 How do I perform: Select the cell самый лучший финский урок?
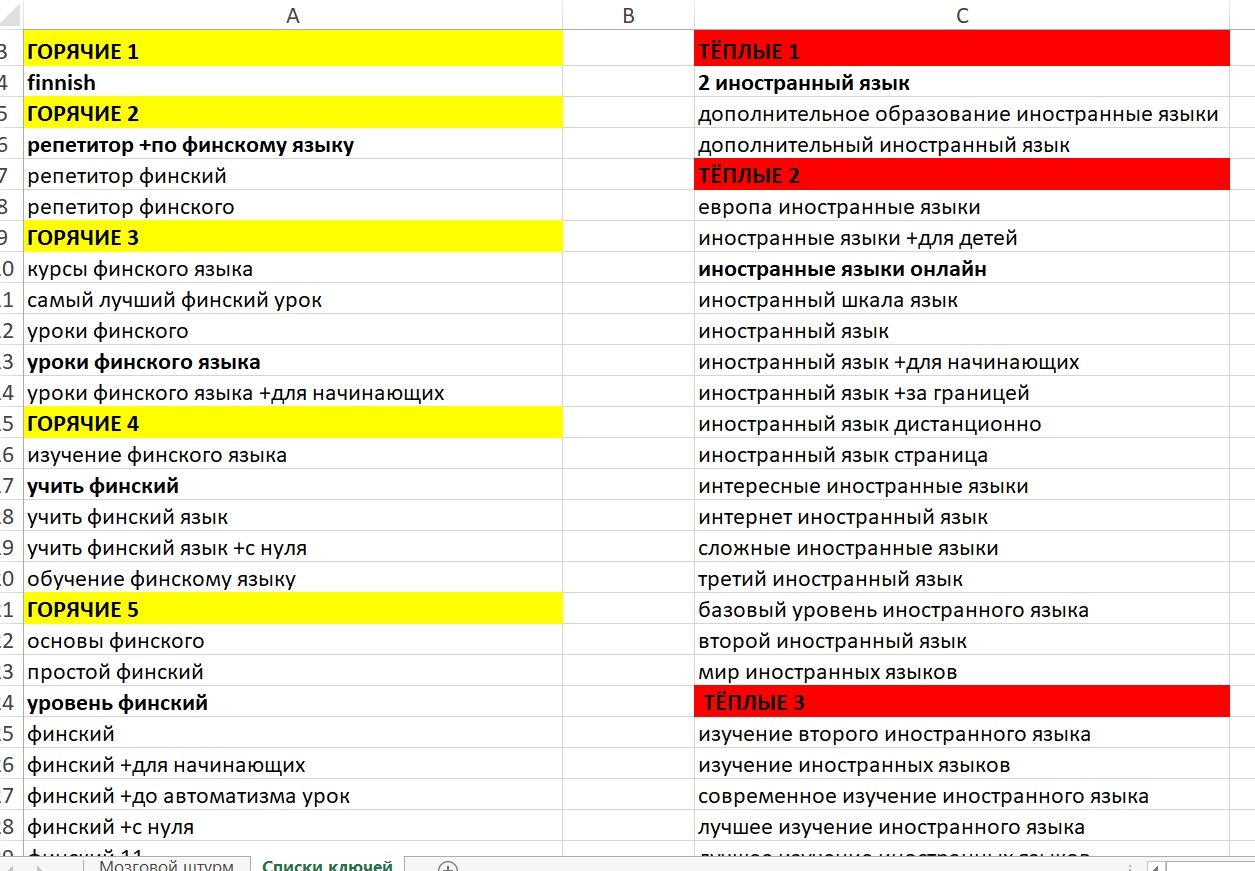(293, 299)
